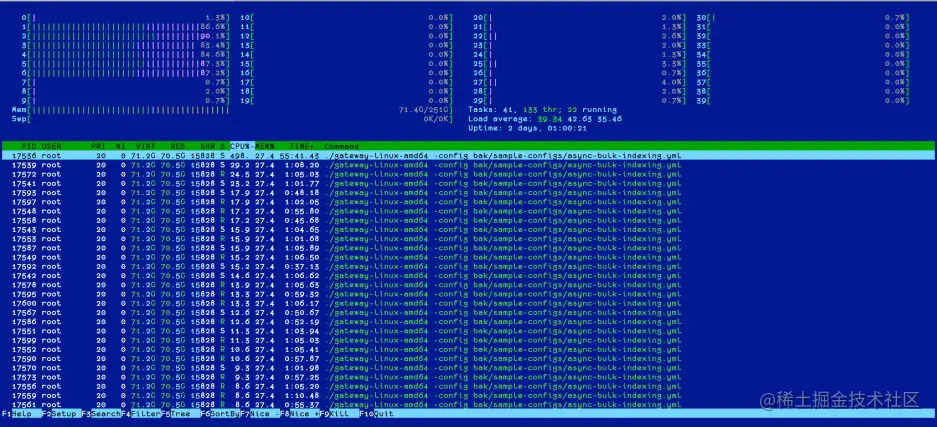Click the Swp swap usage meter
937x427 pixels.
tap(233, 119)
